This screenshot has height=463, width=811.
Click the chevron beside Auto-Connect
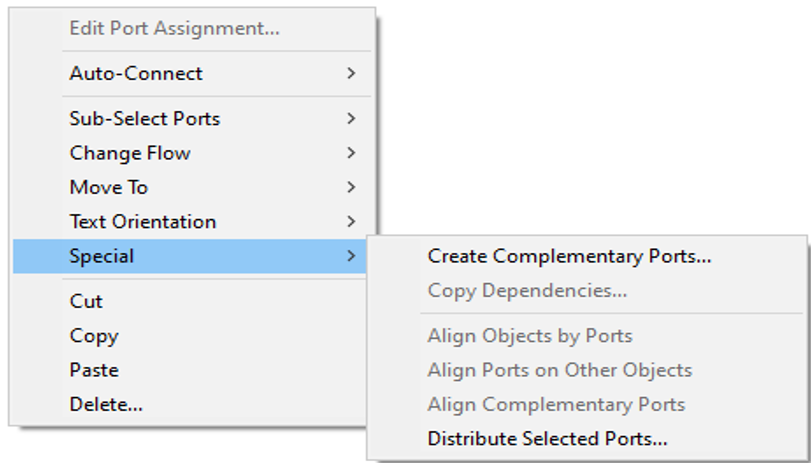[351, 73]
